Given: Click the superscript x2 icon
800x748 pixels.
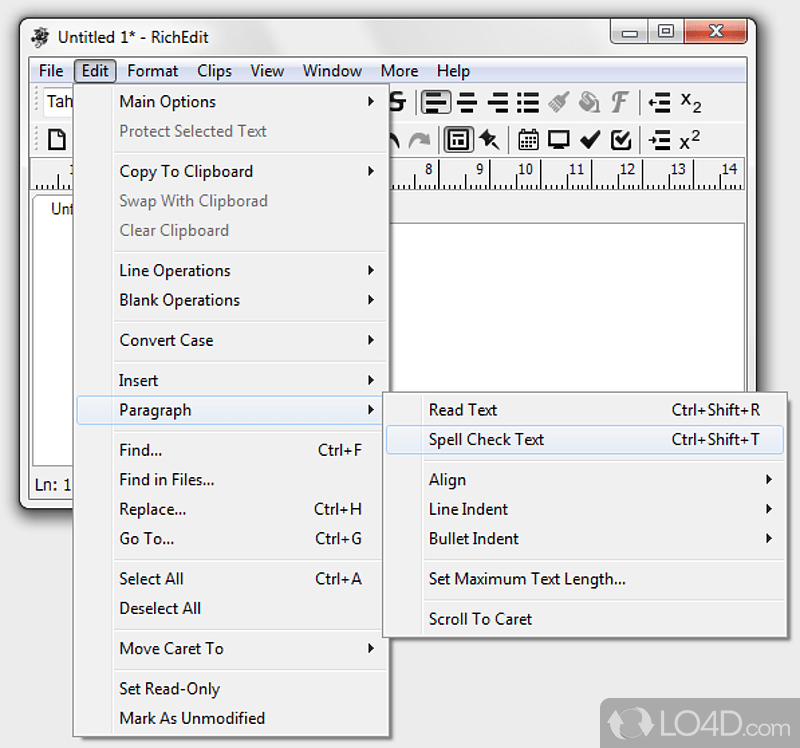Looking at the screenshot, I should coord(689,140).
